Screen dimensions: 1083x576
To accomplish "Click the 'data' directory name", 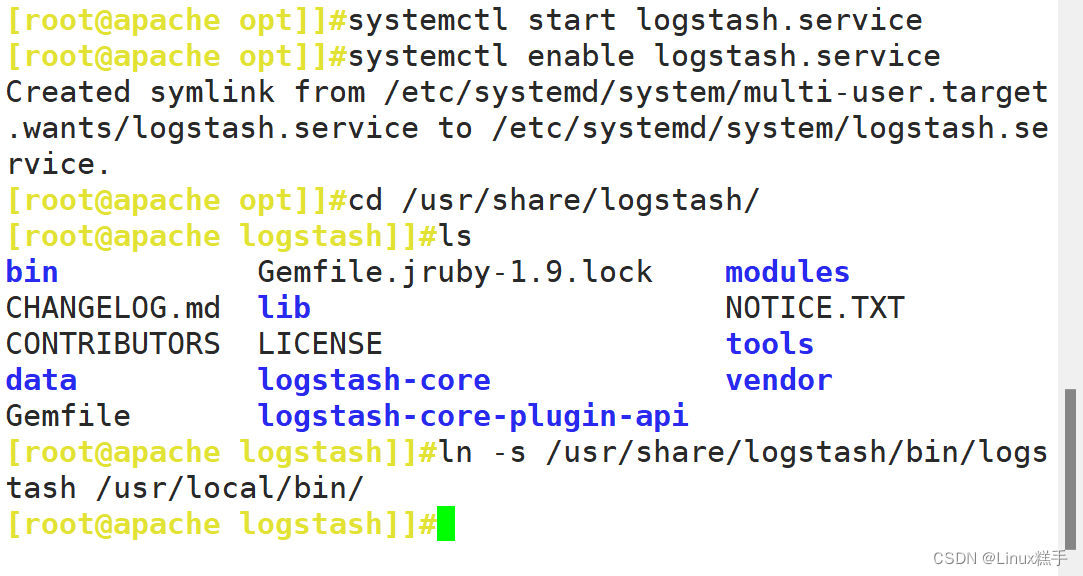I will coord(41,380).
